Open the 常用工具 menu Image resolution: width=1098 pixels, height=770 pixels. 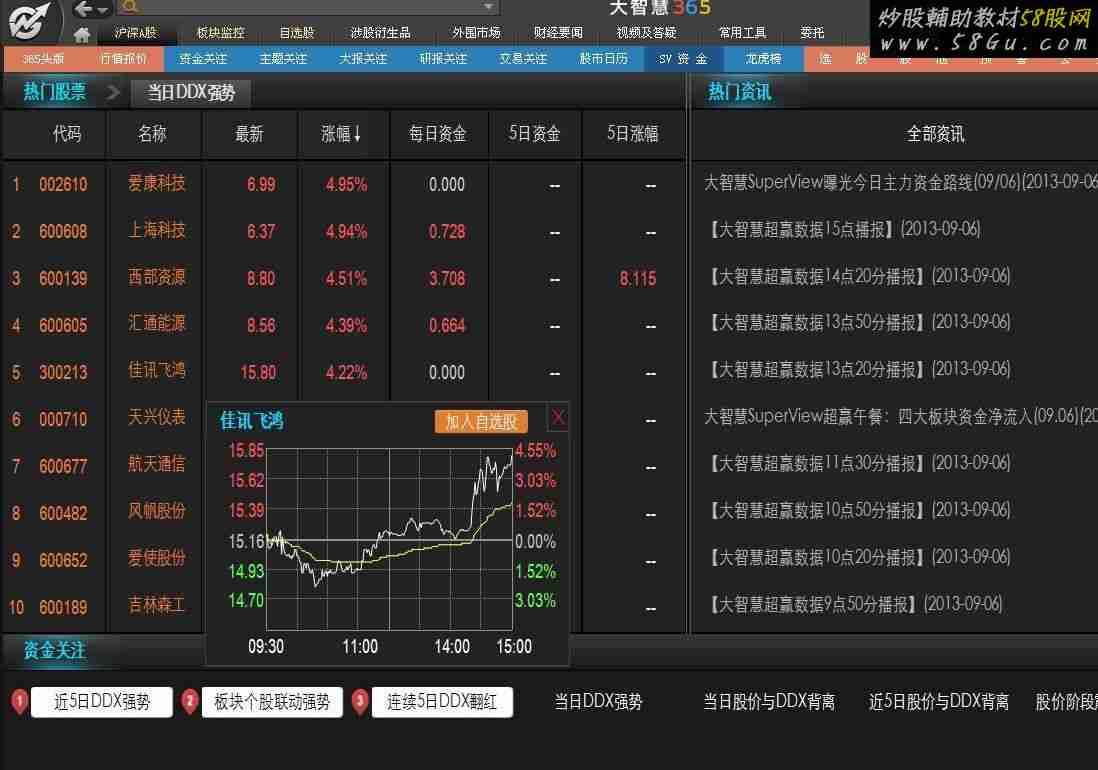pyautogui.click(x=742, y=33)
